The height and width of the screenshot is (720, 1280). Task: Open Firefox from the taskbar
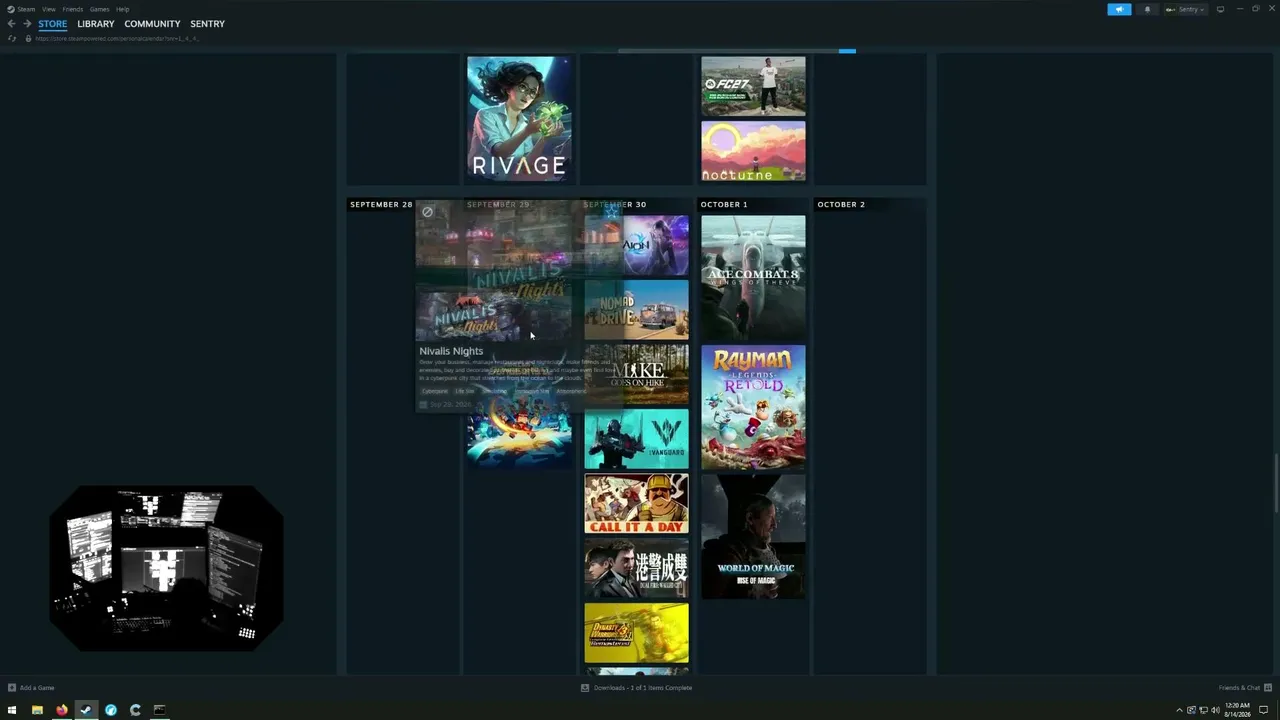tap(62, 710)
